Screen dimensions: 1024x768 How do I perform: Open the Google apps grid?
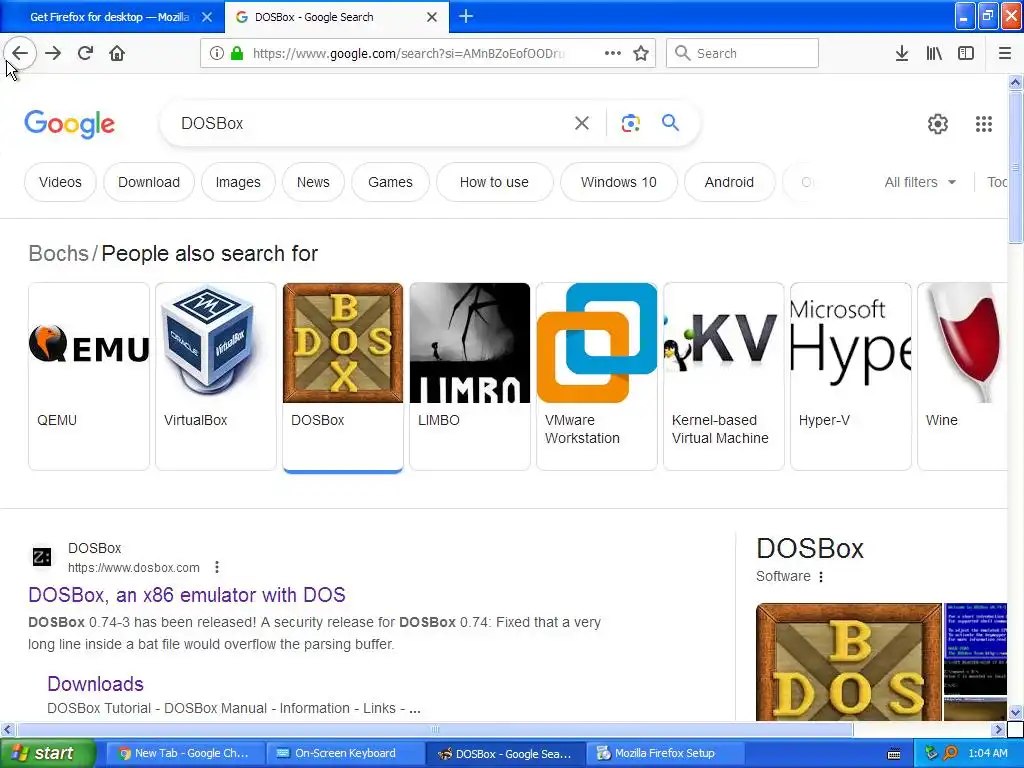pos(984,123)
